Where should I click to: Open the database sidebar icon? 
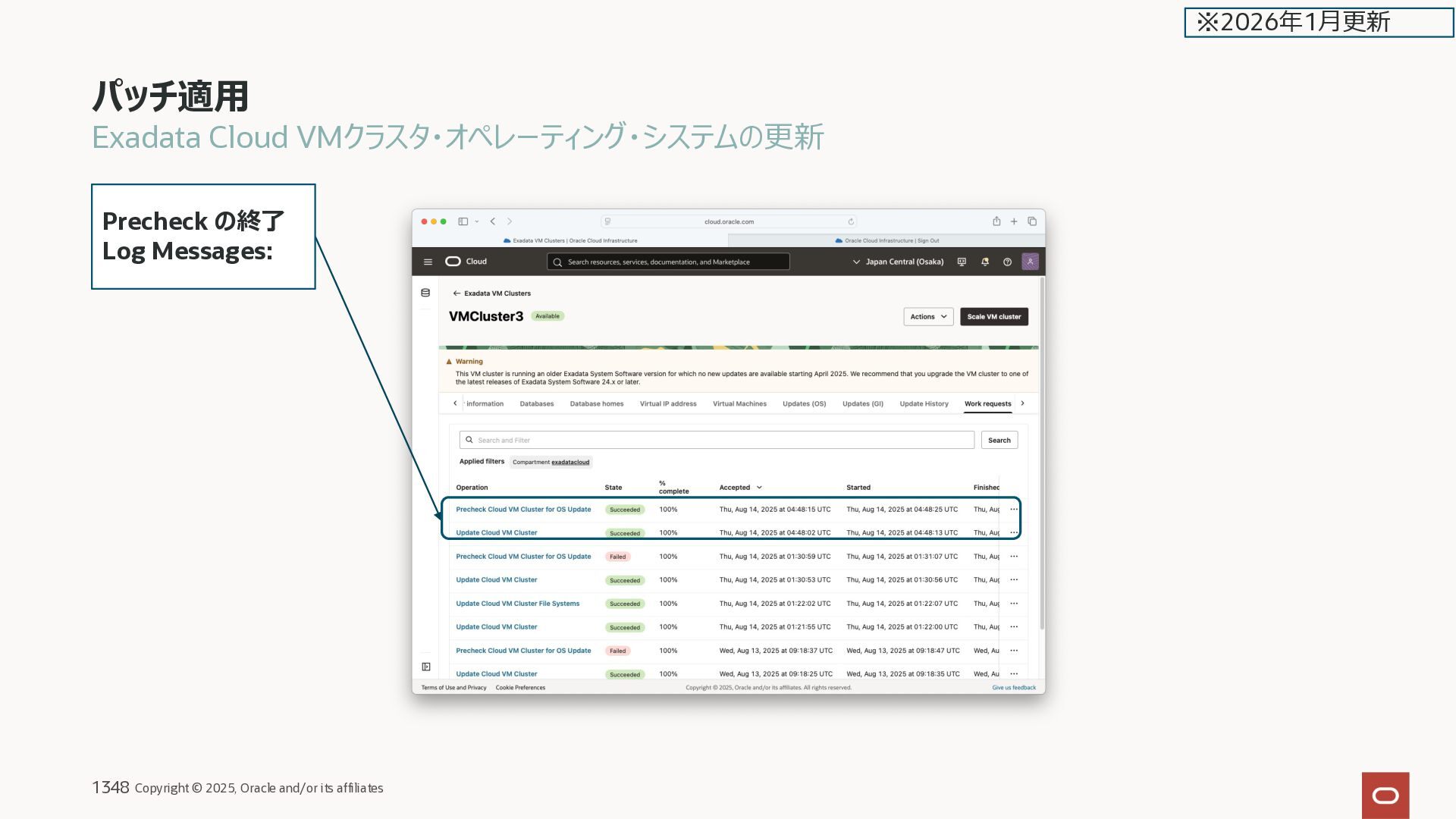point(425,293)
